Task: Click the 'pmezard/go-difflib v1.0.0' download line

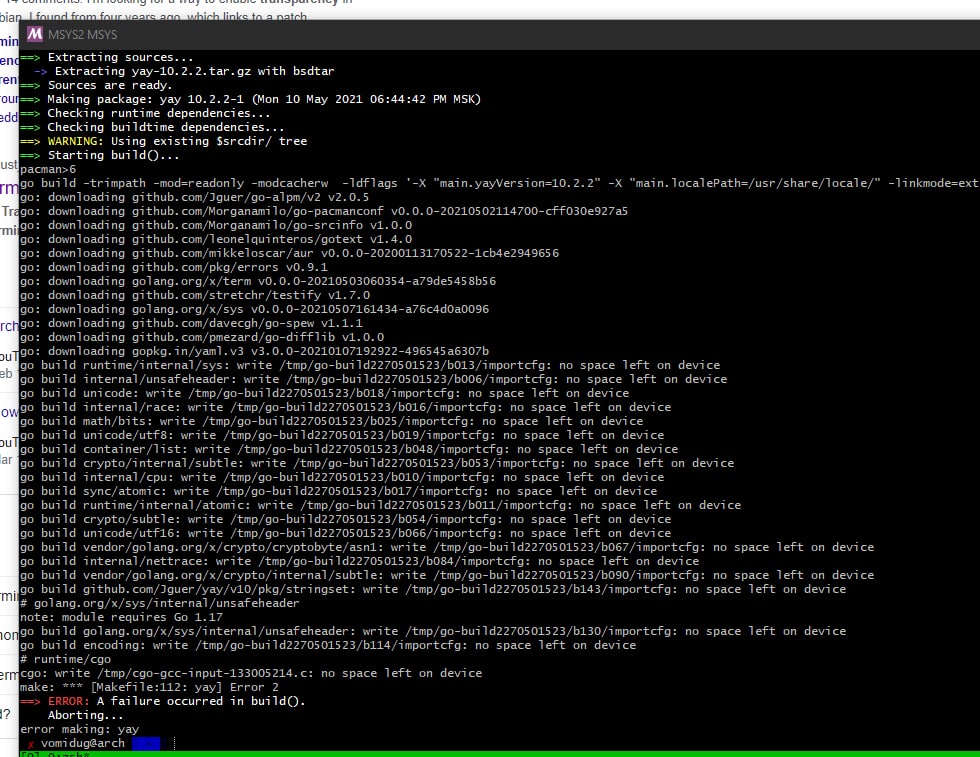Action: click(202, 337)
